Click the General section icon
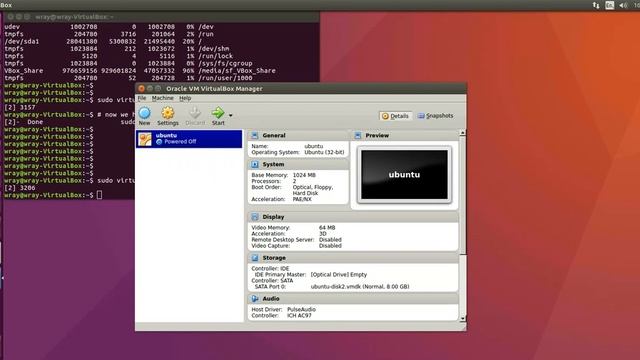The height and width of the screenshot is (360, 640). pyautogui.click(x=255, y=136)
